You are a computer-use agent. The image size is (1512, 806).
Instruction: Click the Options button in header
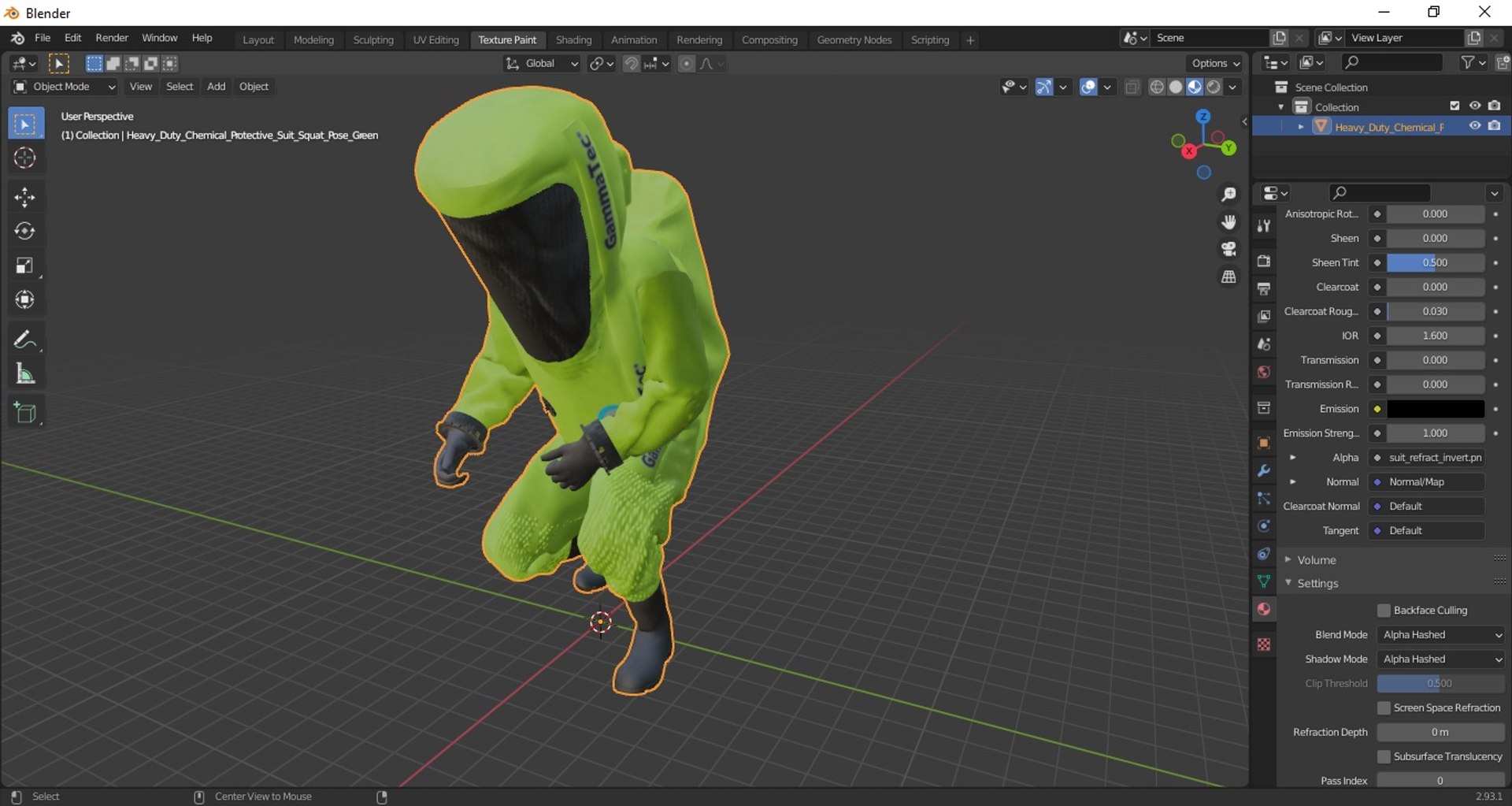click(1216, 63)
